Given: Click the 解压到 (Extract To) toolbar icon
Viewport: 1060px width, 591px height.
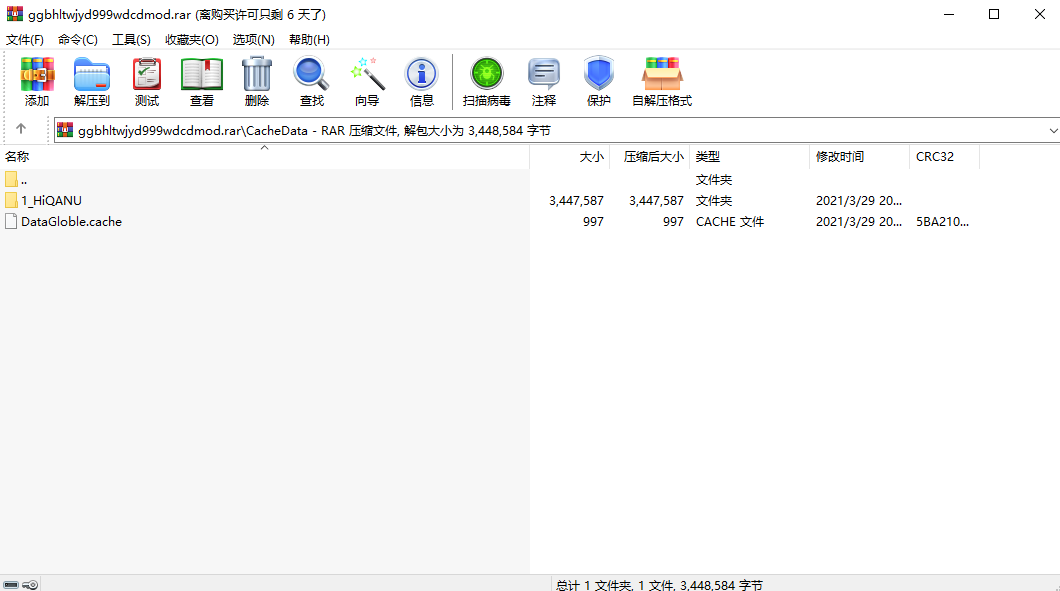Looking at the screenshot, I should coord(92,74).
